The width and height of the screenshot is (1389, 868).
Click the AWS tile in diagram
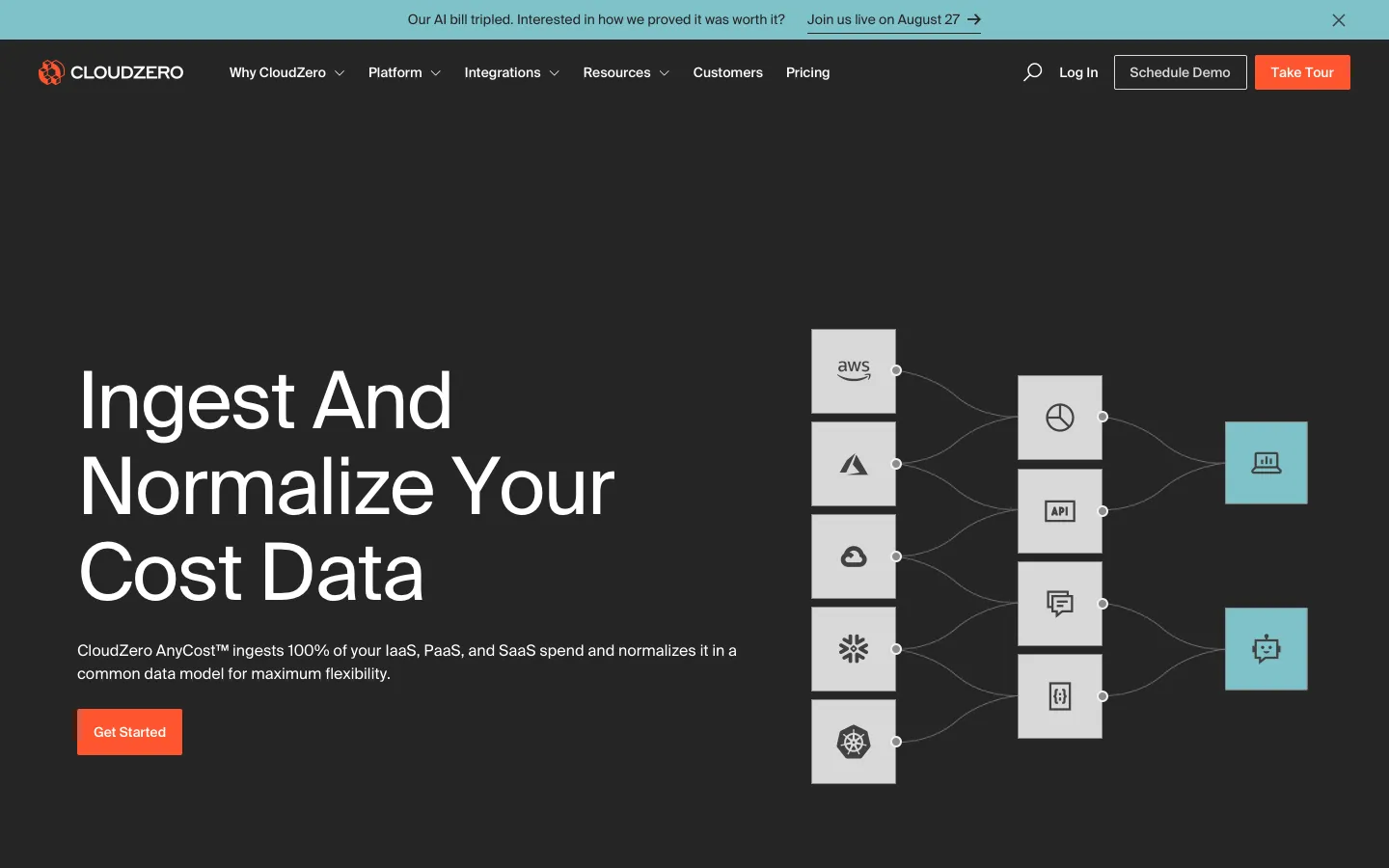854,371
